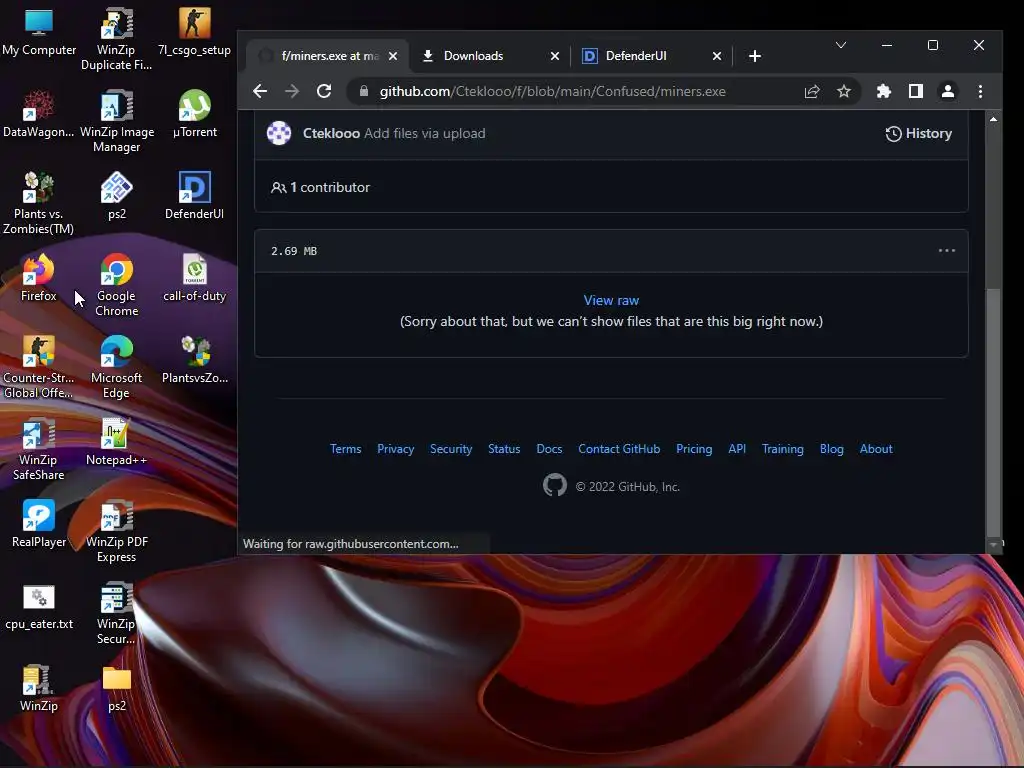Screen dimensions: 1024x768
Task: Open cpu_eater.txt file icon
Action: coord(39,606)
